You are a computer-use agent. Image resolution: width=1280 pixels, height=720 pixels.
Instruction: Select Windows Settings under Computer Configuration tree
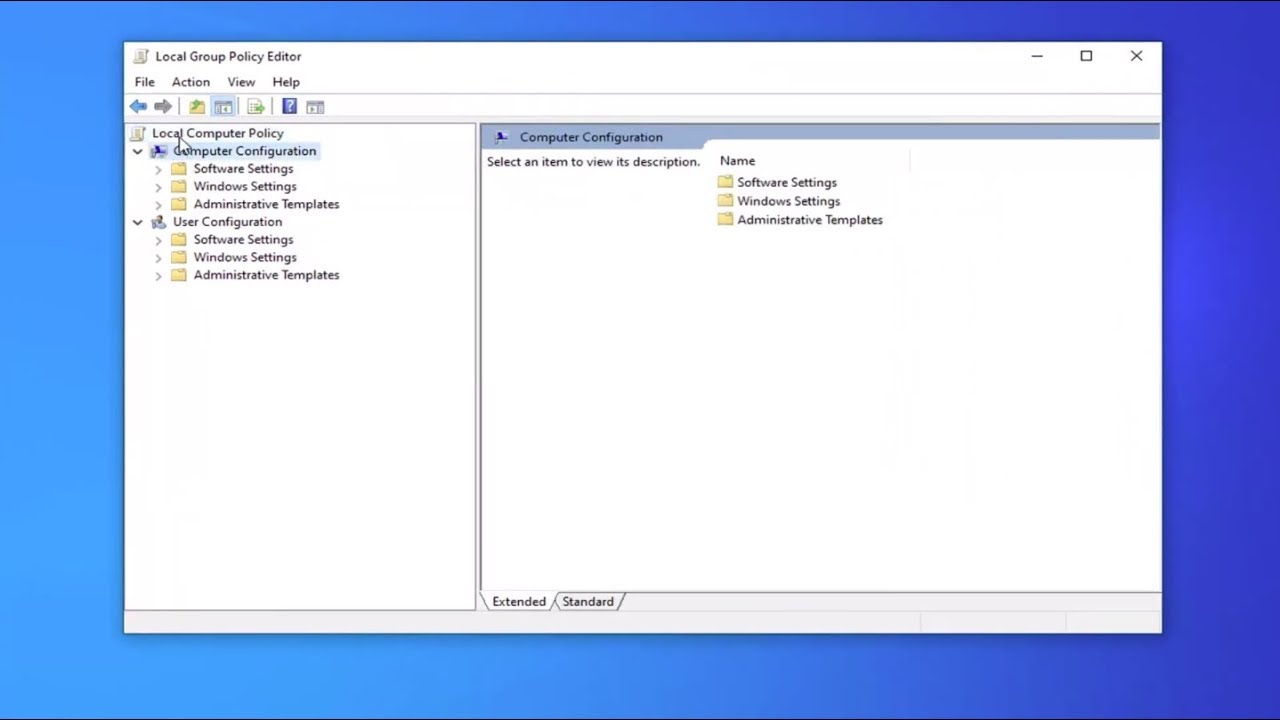(245, 187)
